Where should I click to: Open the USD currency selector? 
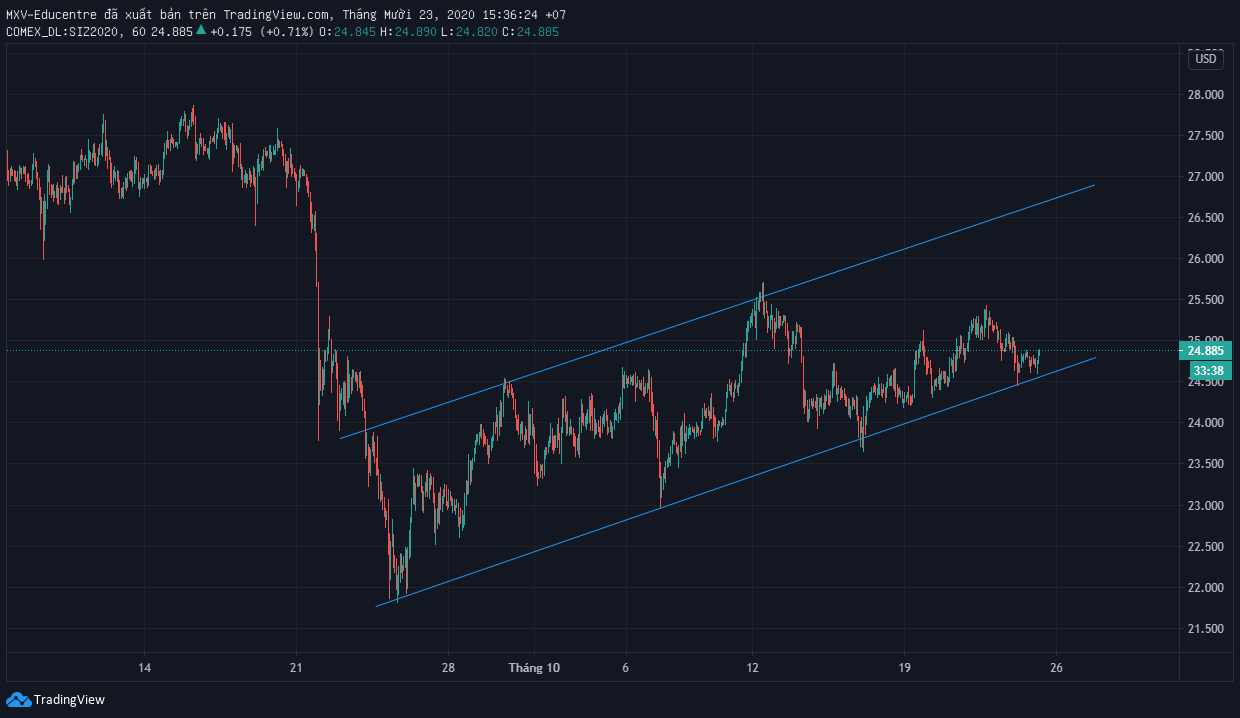1206,59
